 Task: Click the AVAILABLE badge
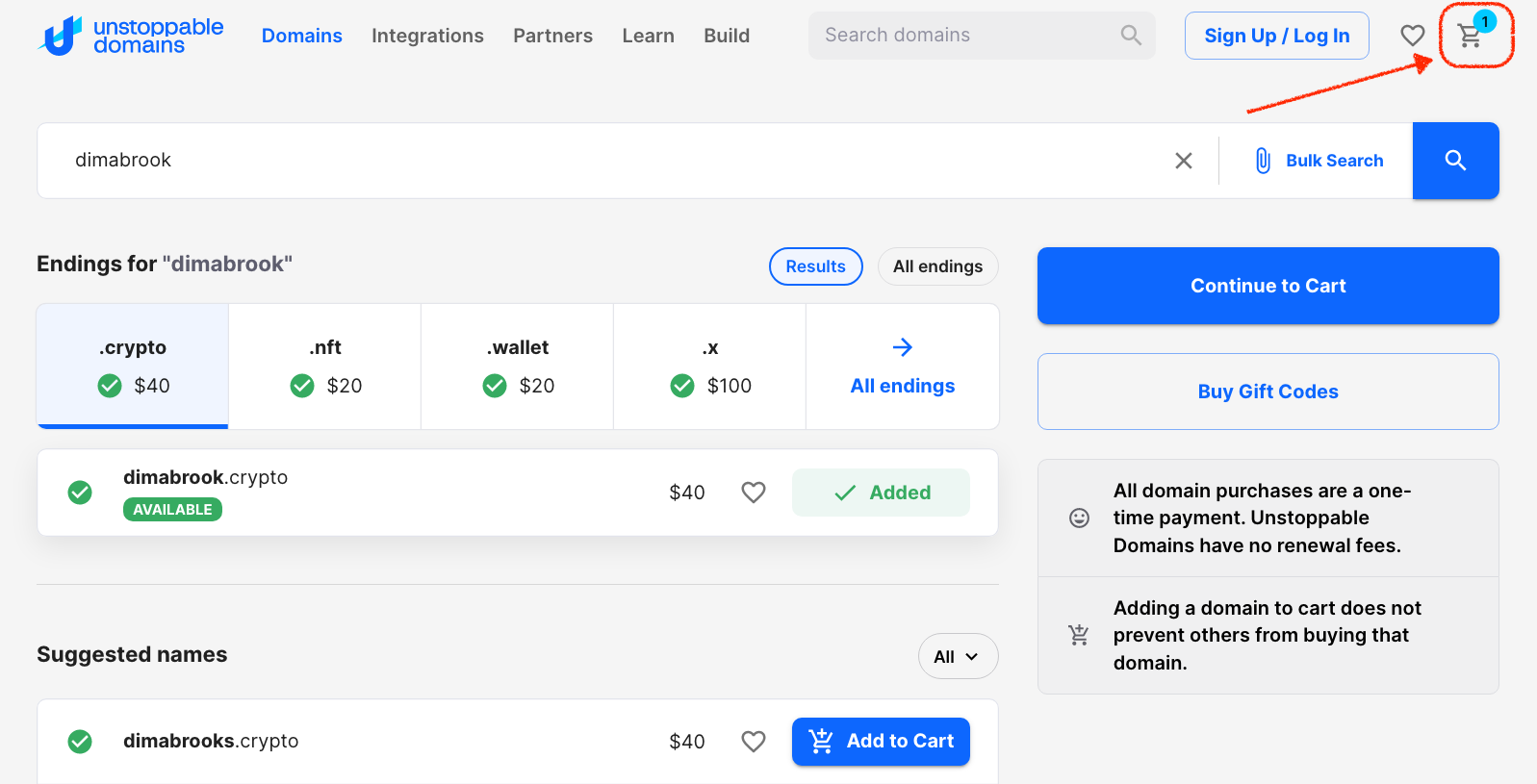pos(172,509)
